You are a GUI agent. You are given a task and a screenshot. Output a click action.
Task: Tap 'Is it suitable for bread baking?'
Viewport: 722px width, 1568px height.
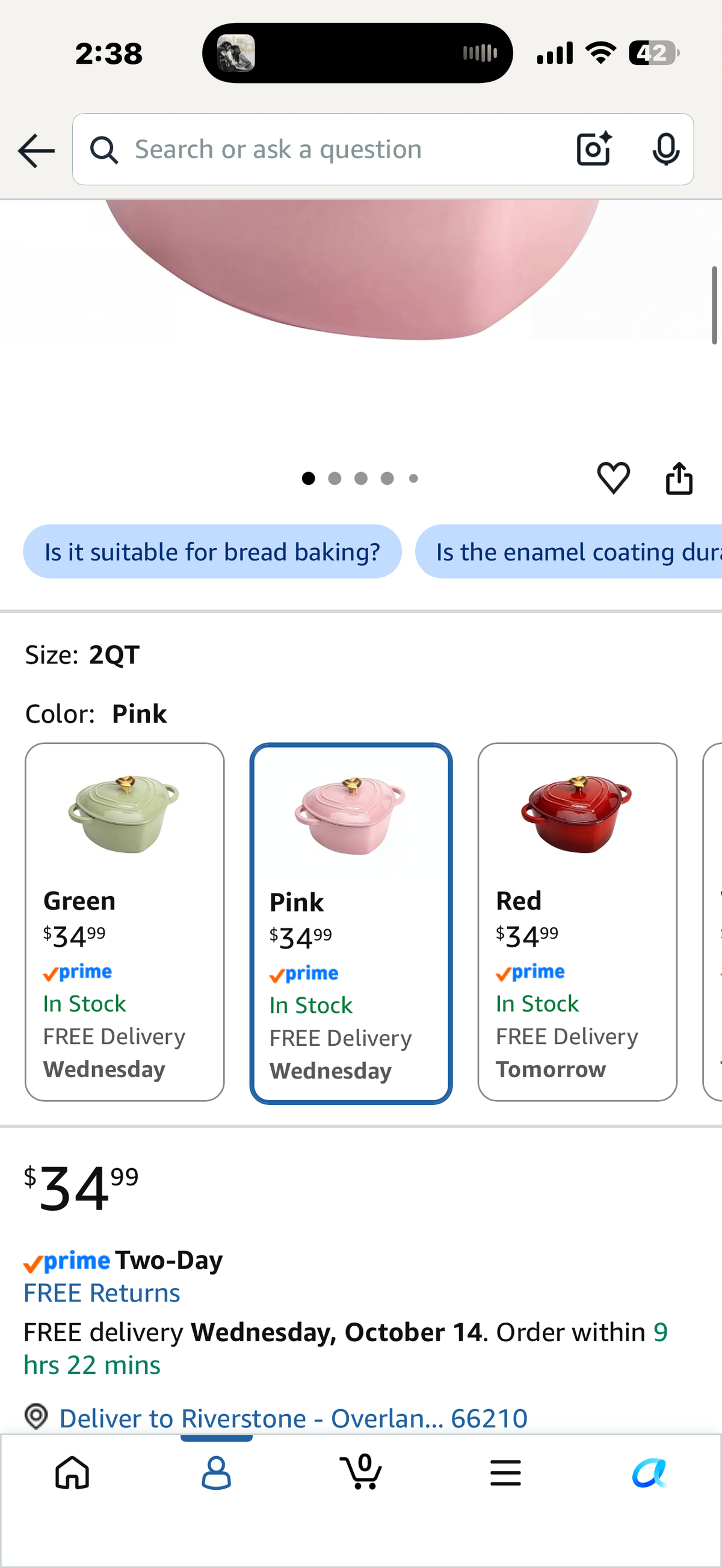click(212, 552)
